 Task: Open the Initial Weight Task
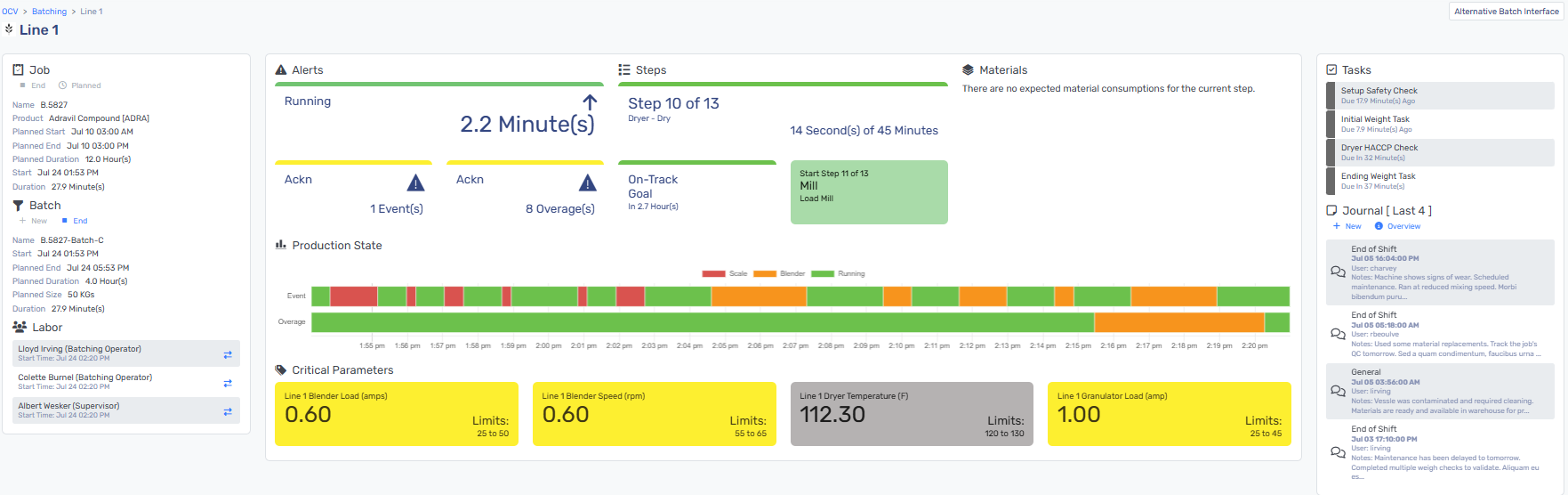(x=1441, y=124)
